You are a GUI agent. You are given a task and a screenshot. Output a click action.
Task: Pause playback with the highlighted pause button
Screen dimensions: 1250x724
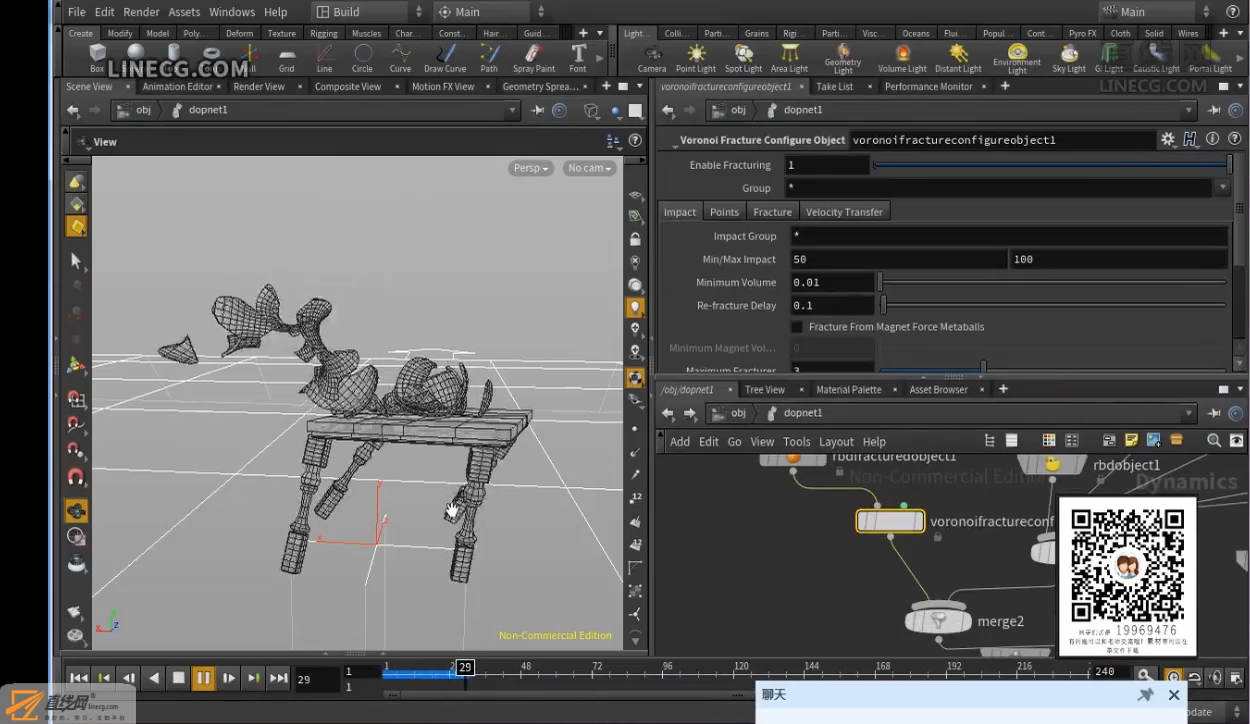click(203, 678)
